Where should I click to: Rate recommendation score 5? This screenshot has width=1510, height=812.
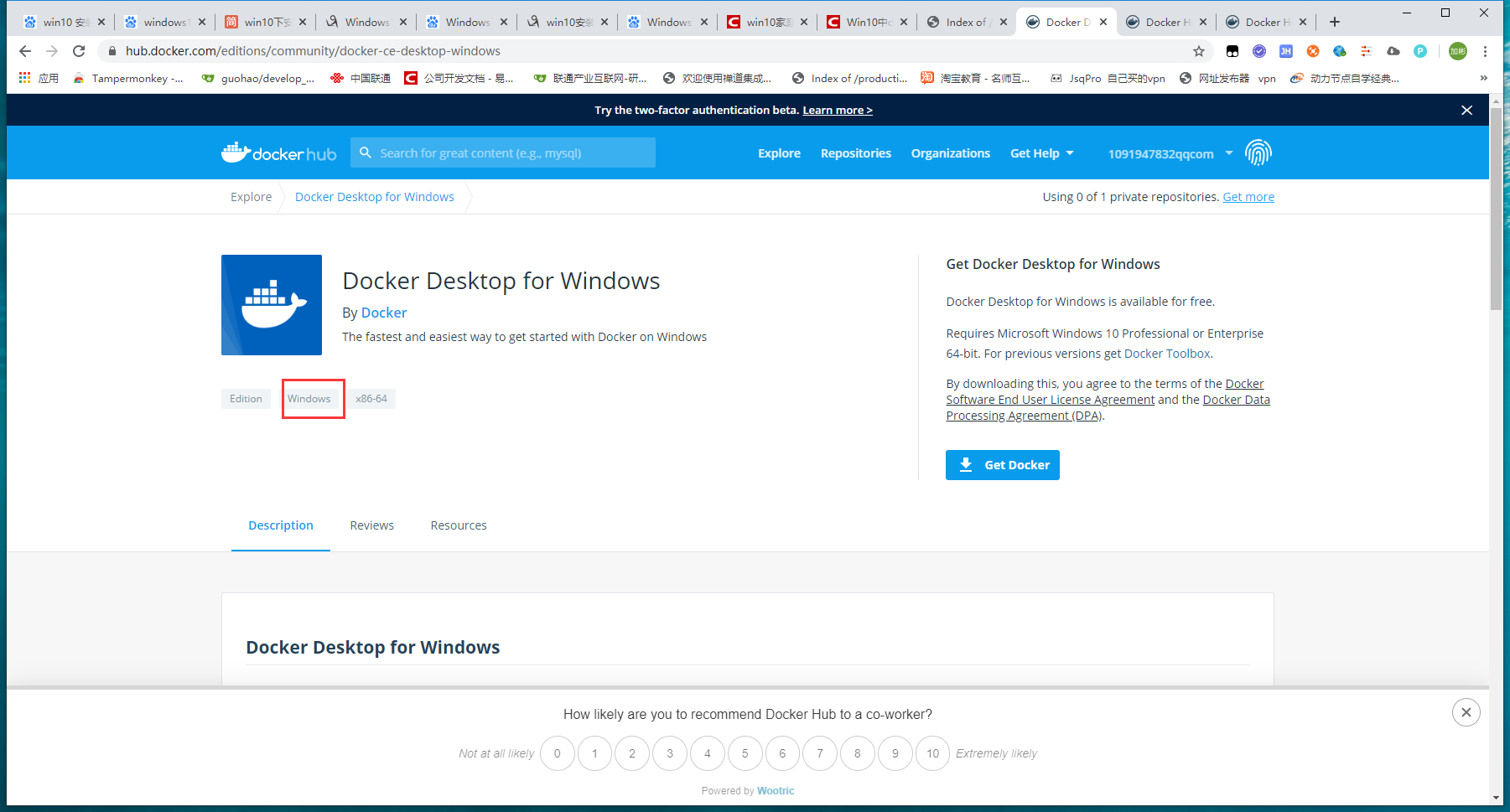tap(745, 753)
